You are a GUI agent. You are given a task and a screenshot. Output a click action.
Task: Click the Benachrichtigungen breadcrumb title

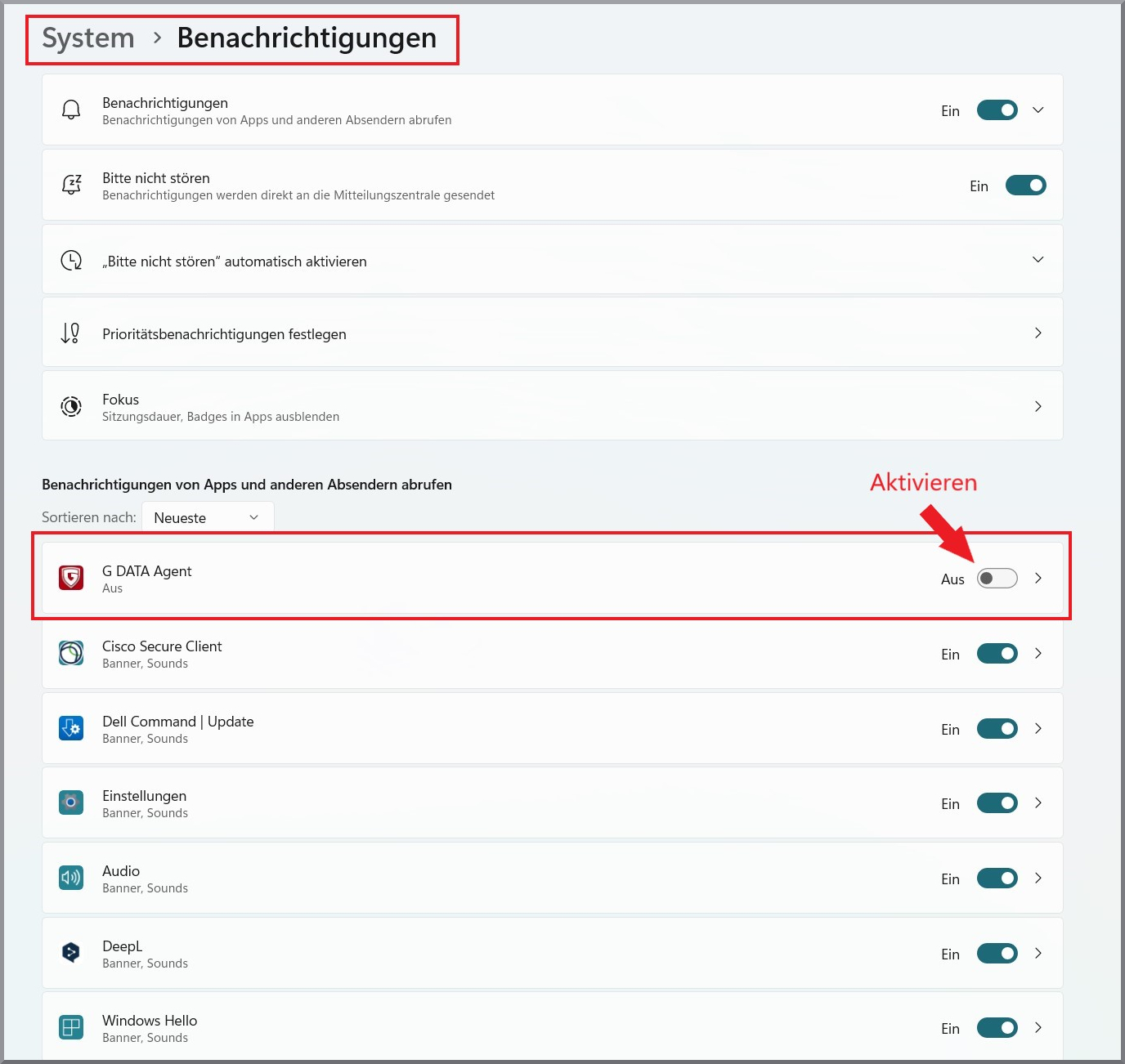307,38
